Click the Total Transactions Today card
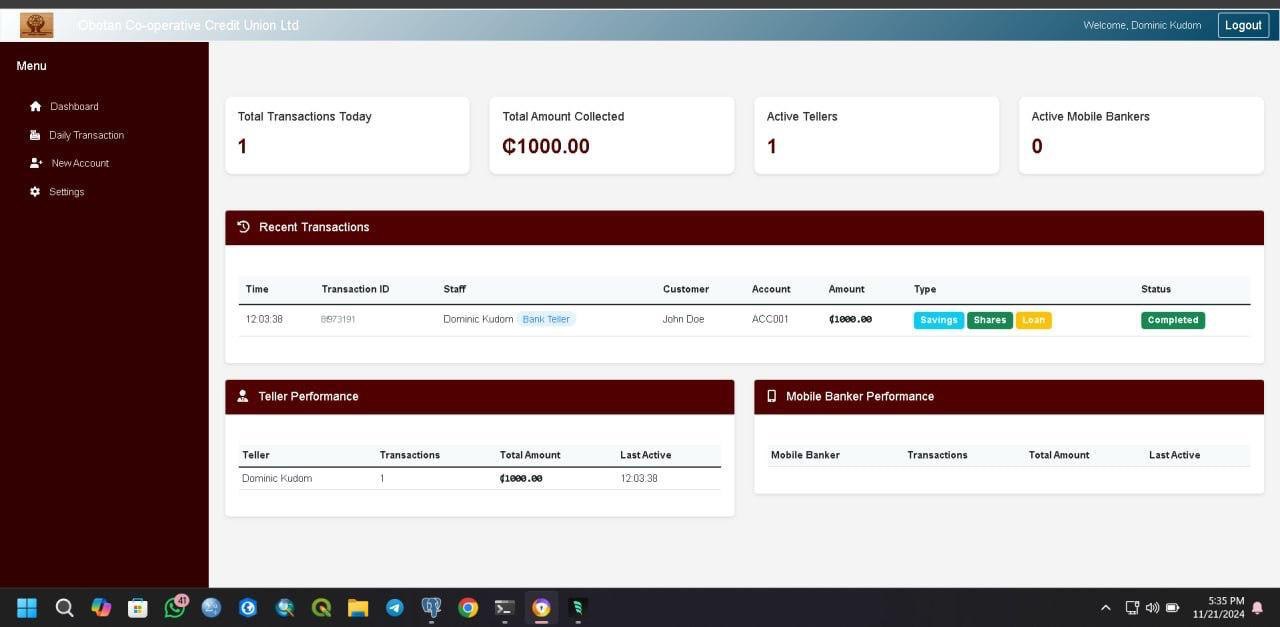 click(347, 135)
